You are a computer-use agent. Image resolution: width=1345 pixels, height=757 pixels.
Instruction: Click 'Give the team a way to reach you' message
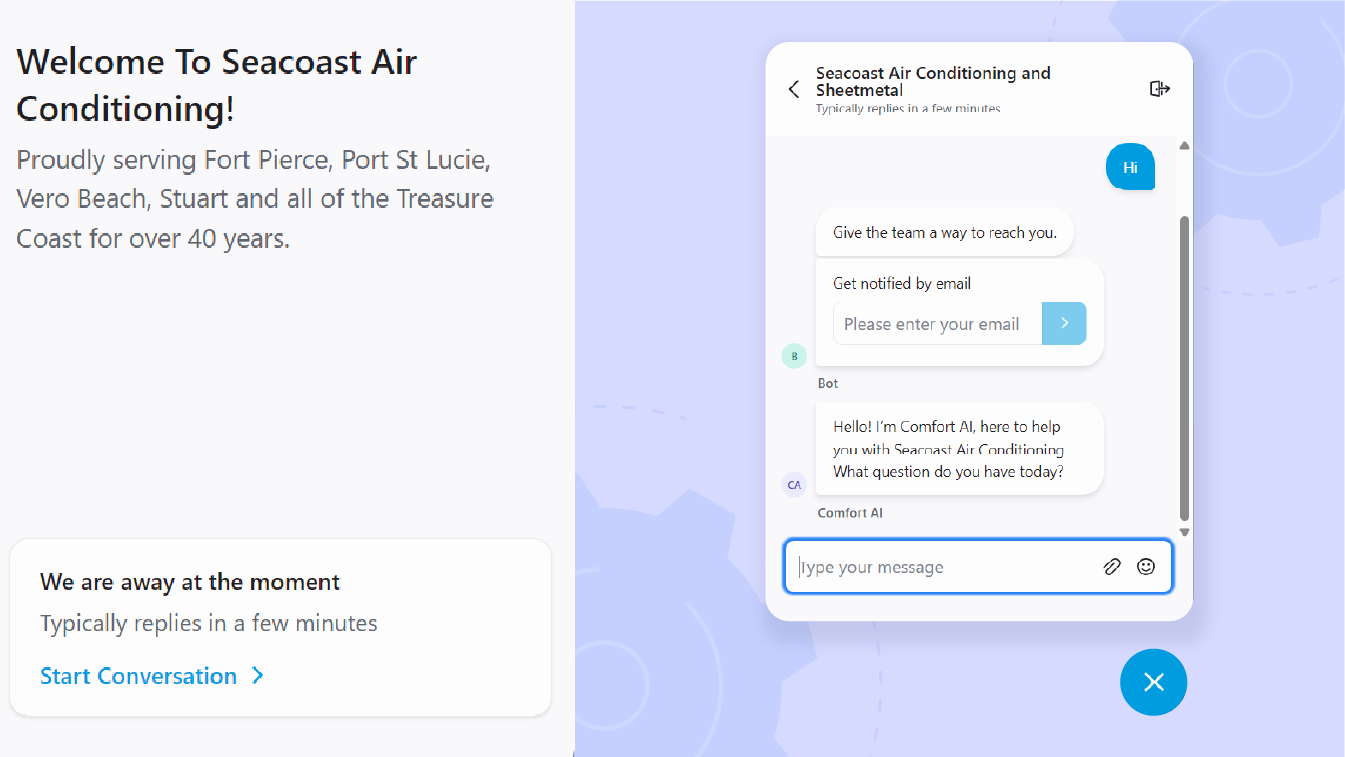(944, 233)
